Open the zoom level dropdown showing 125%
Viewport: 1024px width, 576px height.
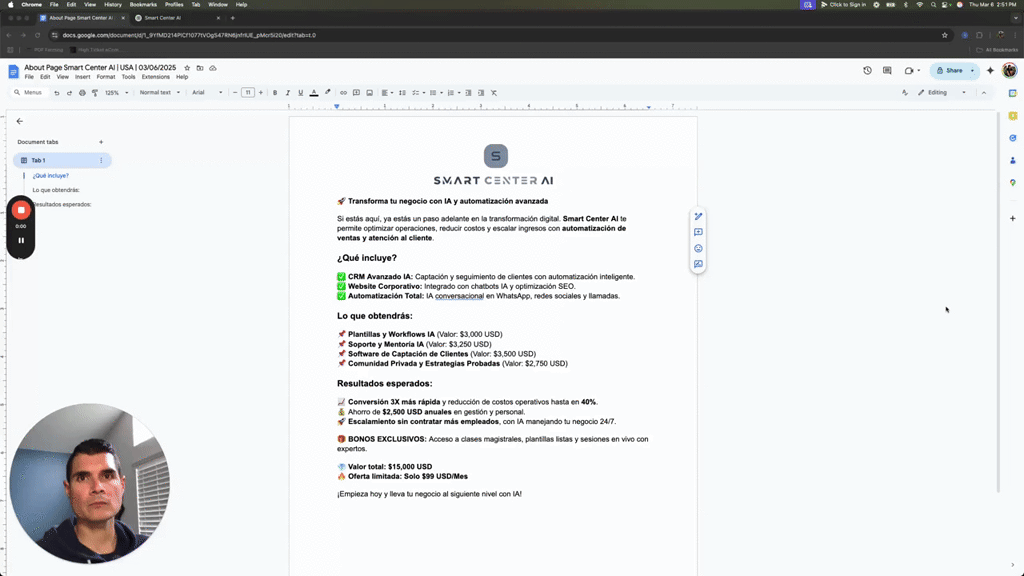(116, 93)
